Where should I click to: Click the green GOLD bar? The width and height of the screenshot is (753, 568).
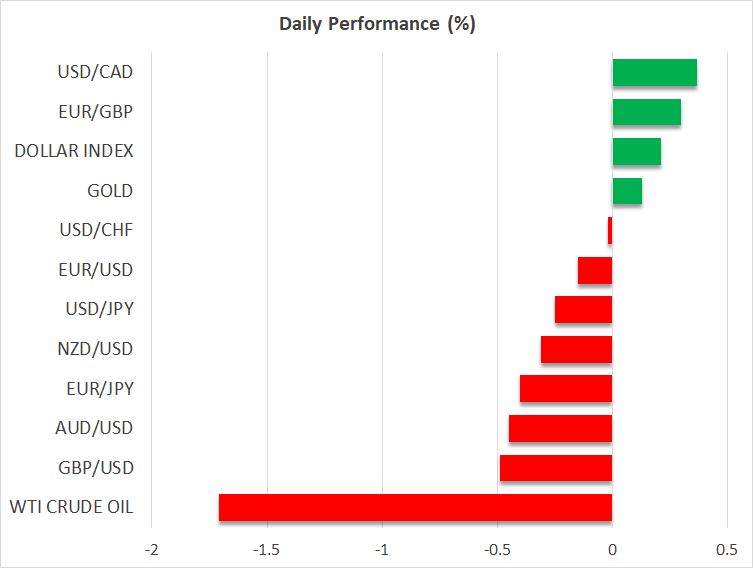coord(627,191)
